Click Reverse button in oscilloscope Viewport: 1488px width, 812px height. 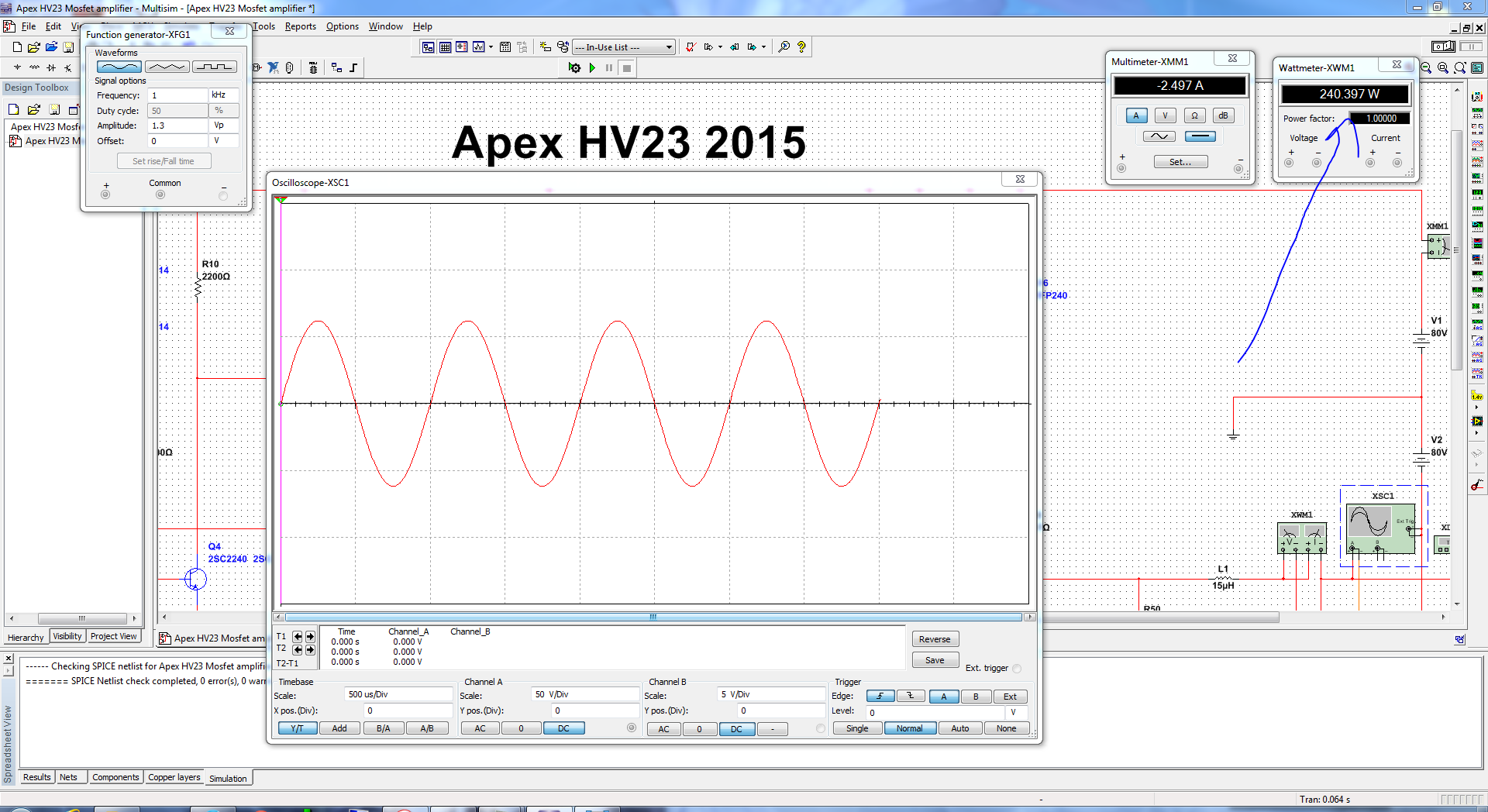pyautogui.click(x=935, y=639)
